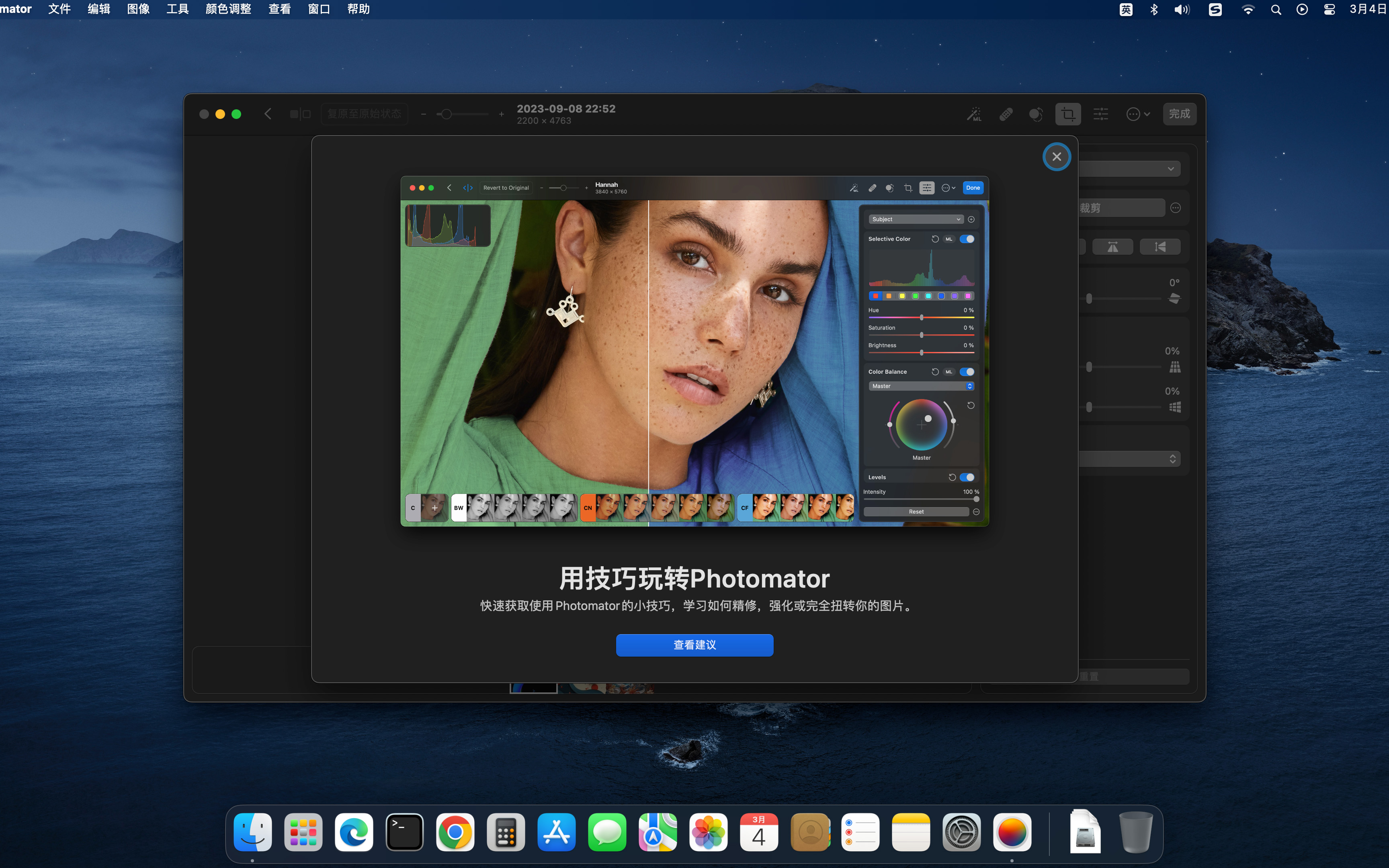Screen dimensions: 1389x868
Task: Open the 文件 menu
Action: click(x=59, y=9)
